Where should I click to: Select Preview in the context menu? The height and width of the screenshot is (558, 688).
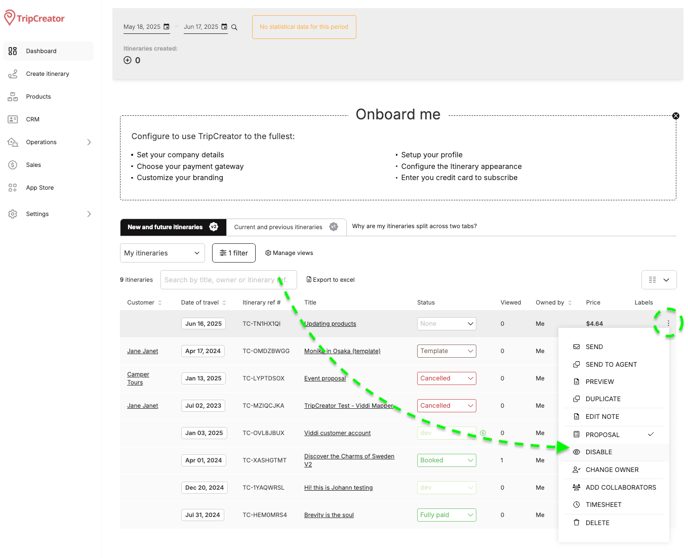599,382
